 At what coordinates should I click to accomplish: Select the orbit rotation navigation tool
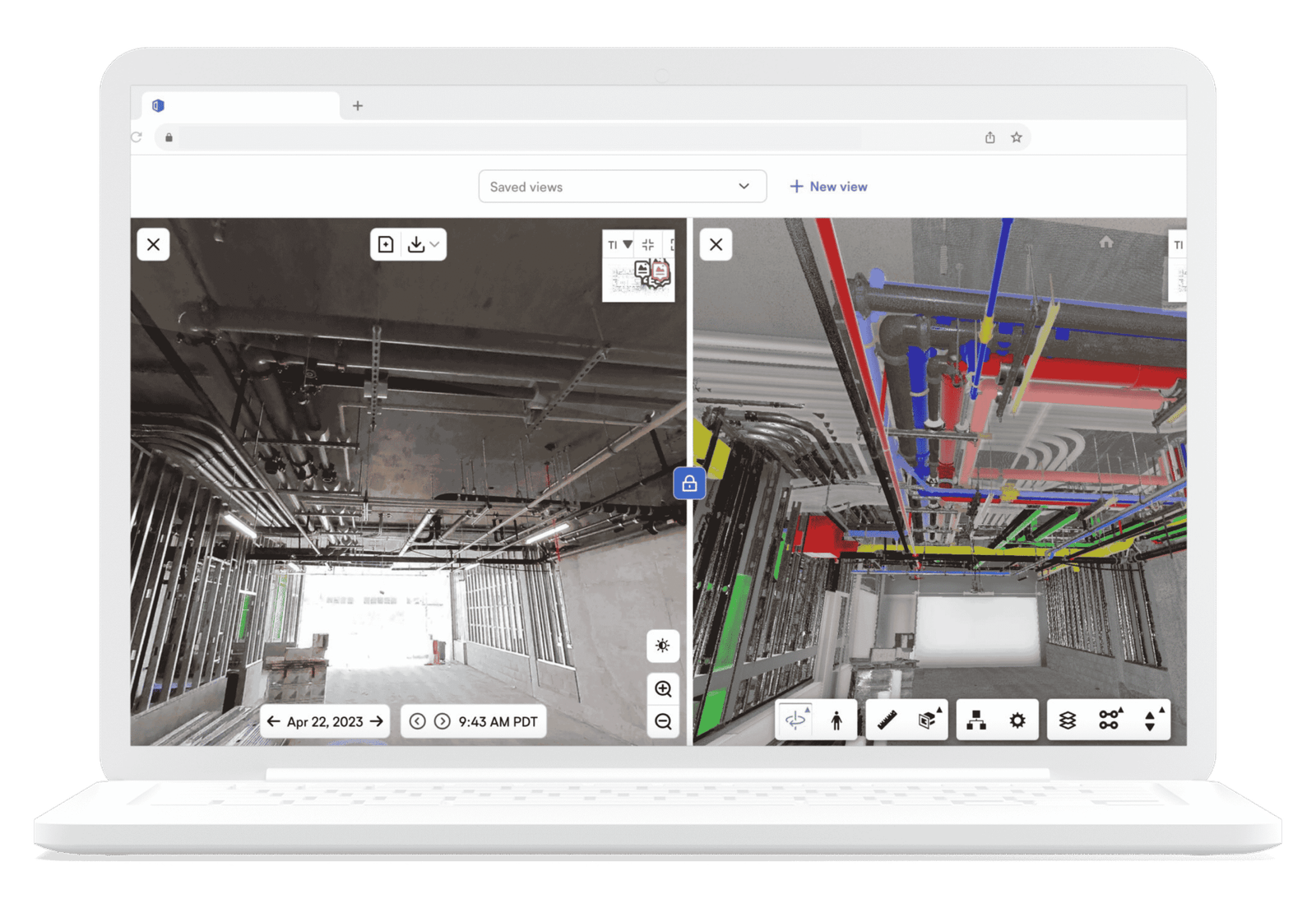click(795, 720)
